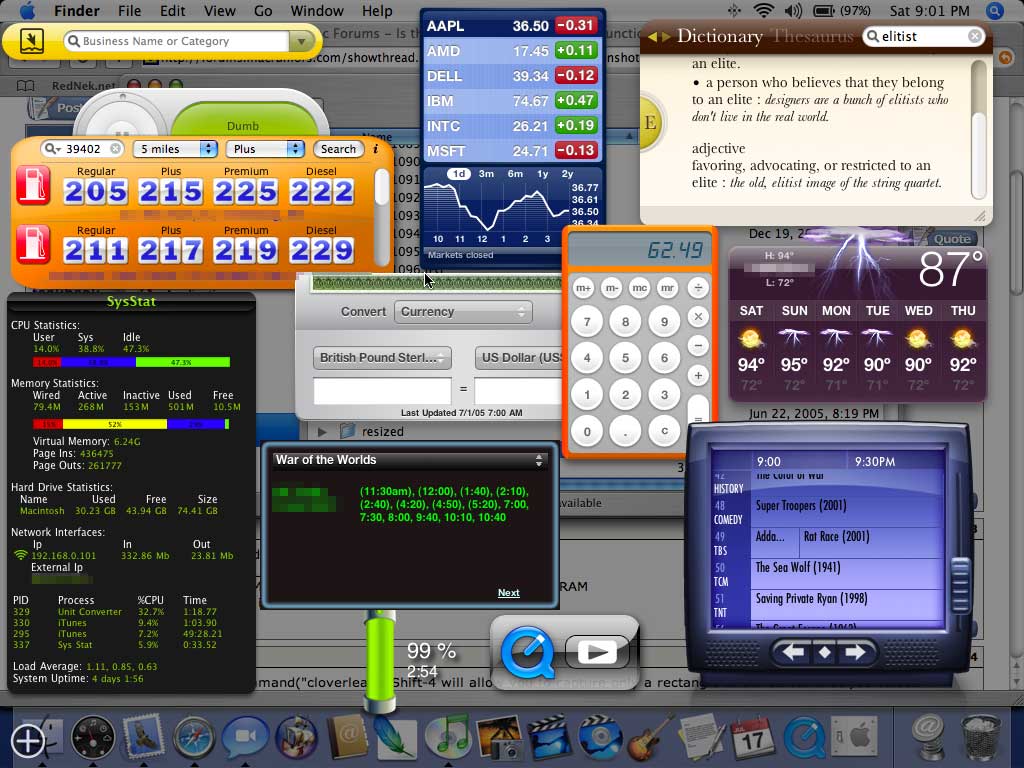Screen dimensions: 1024x768
Task: Click the calculator multiply key
Action: pos(698,317)
